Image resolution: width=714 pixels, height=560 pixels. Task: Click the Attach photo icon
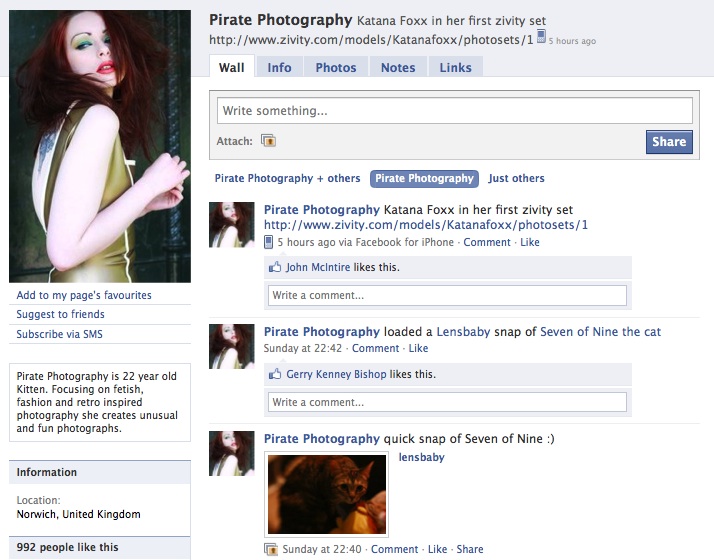(x=268, y=141)
